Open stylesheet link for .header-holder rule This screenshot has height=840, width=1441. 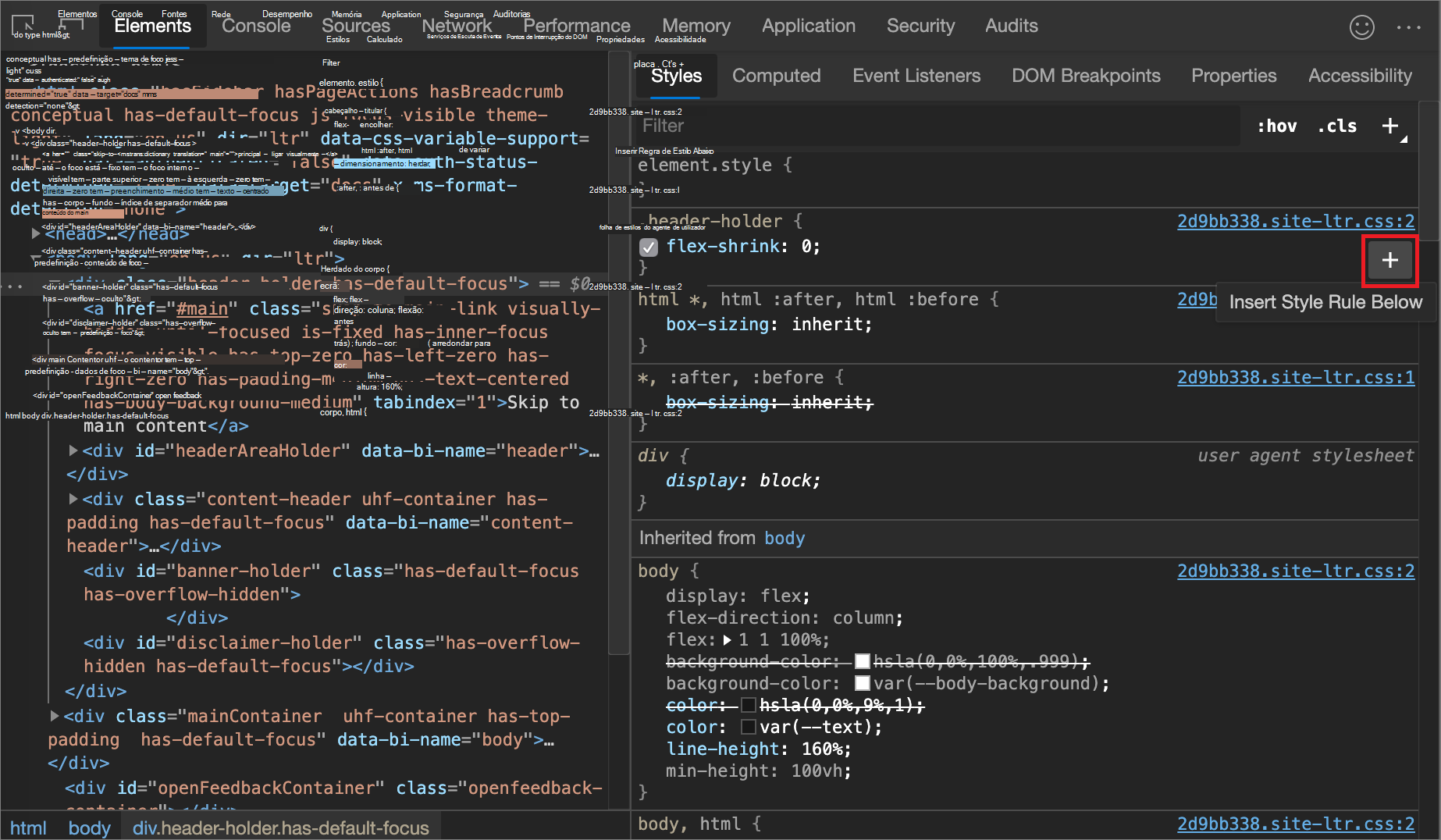click(x=1295, y=221)
